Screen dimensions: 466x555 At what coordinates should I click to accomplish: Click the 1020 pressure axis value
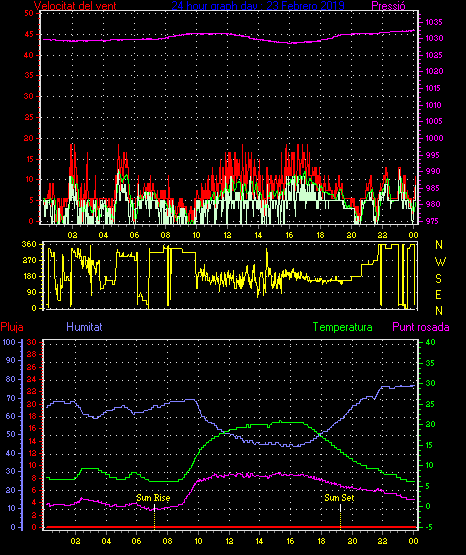tap(433, 71)
